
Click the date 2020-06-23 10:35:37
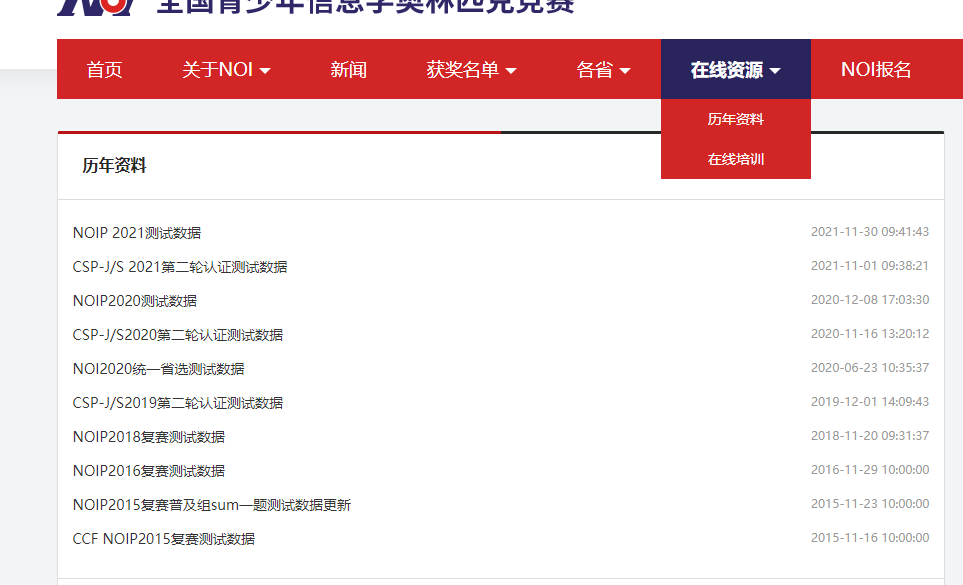[x=870, y=368]
